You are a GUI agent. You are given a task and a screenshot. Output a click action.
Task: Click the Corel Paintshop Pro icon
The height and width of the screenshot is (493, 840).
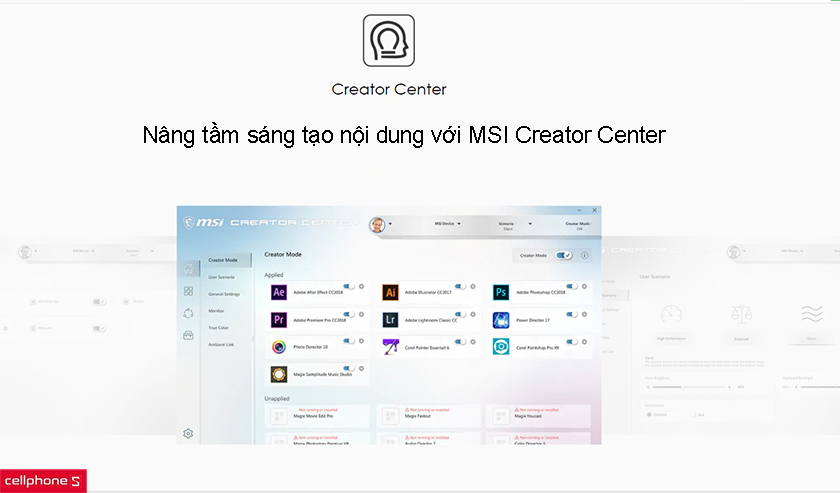tap(501, 347)
